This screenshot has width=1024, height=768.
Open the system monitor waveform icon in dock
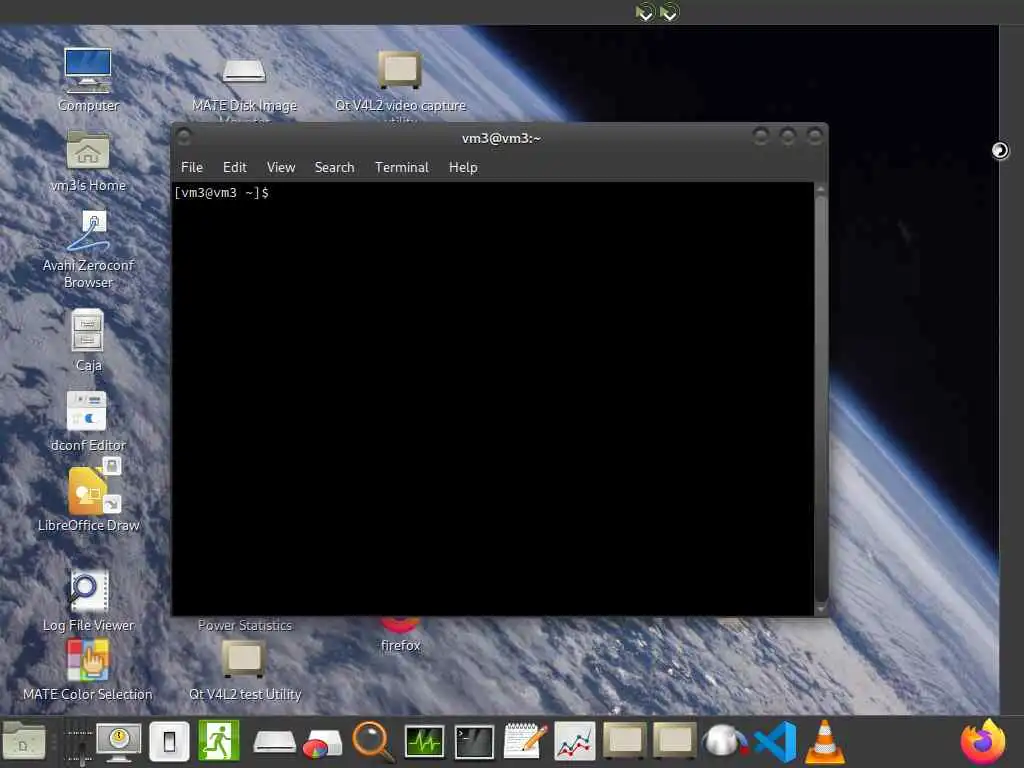[x=424, y=743]
